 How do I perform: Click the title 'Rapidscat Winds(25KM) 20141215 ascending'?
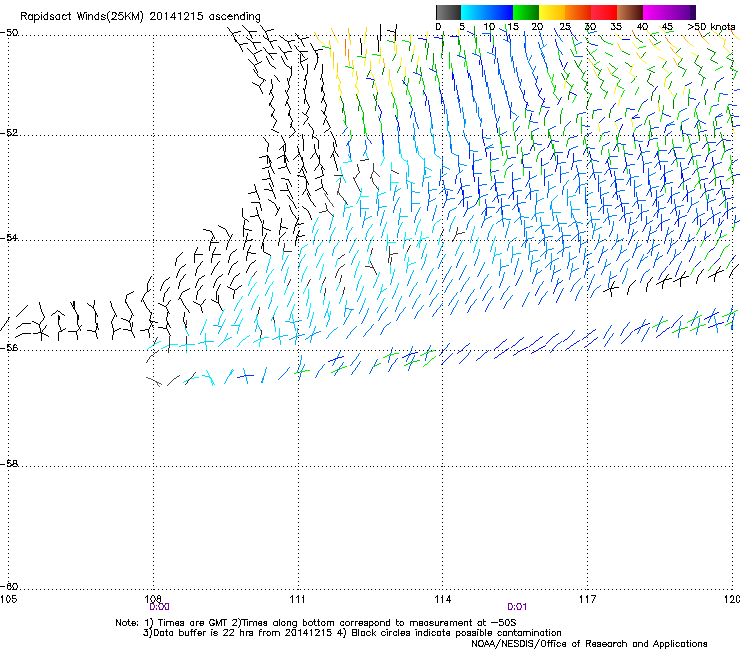(140, 17)
